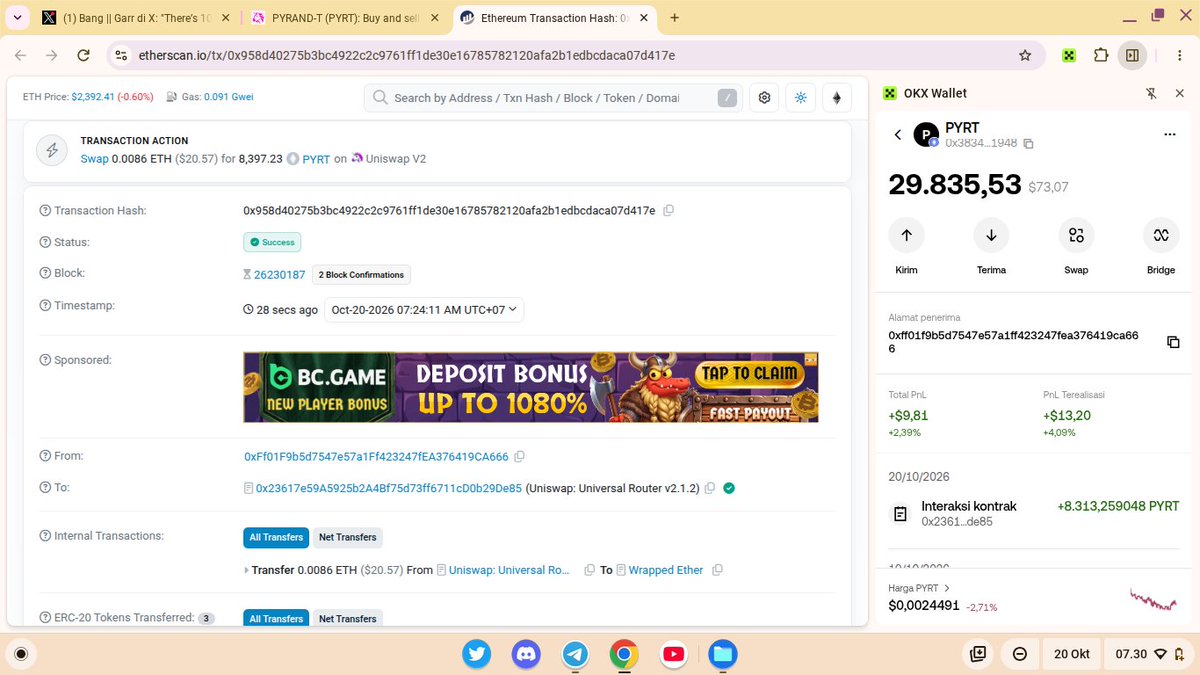Open the Files app in the taskbar
The width and height of the screenshot is (1200, 675).
click(x=722, y=654)
